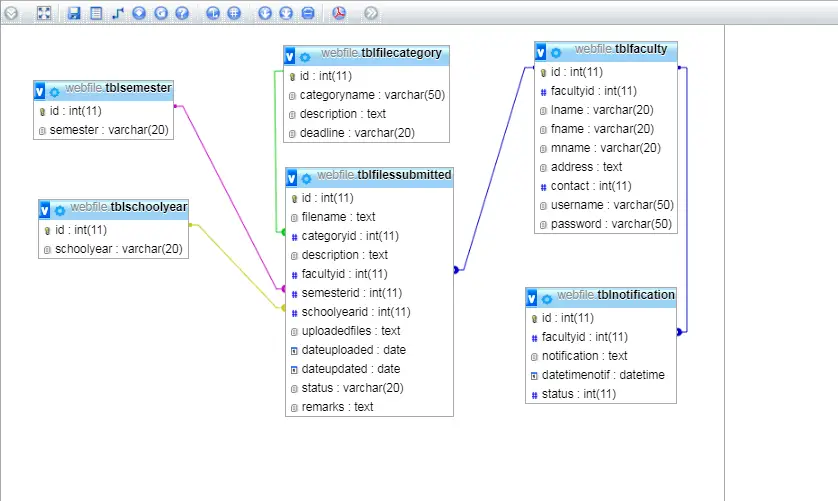This screenshot has width=838, height=501.
Task: Collapse tblsemester table with its V button
Action: point(40,91)
